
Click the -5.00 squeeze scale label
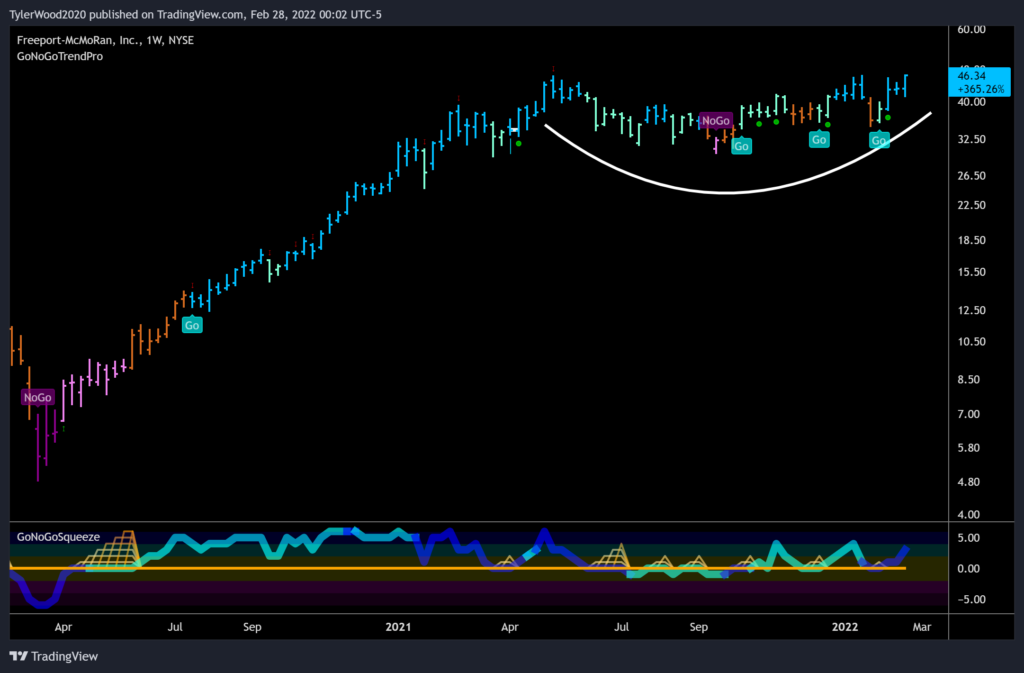pos(971,599)
